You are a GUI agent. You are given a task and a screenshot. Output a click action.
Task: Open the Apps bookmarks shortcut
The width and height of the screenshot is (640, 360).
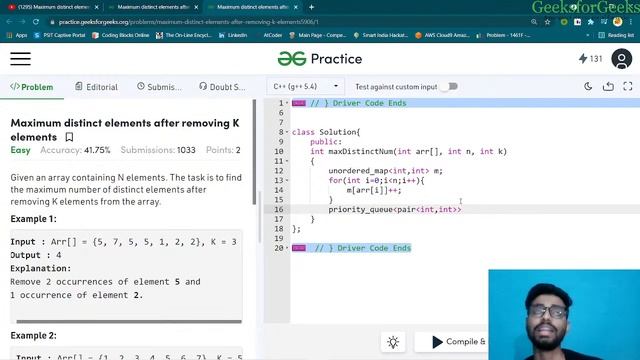point(17,36)
